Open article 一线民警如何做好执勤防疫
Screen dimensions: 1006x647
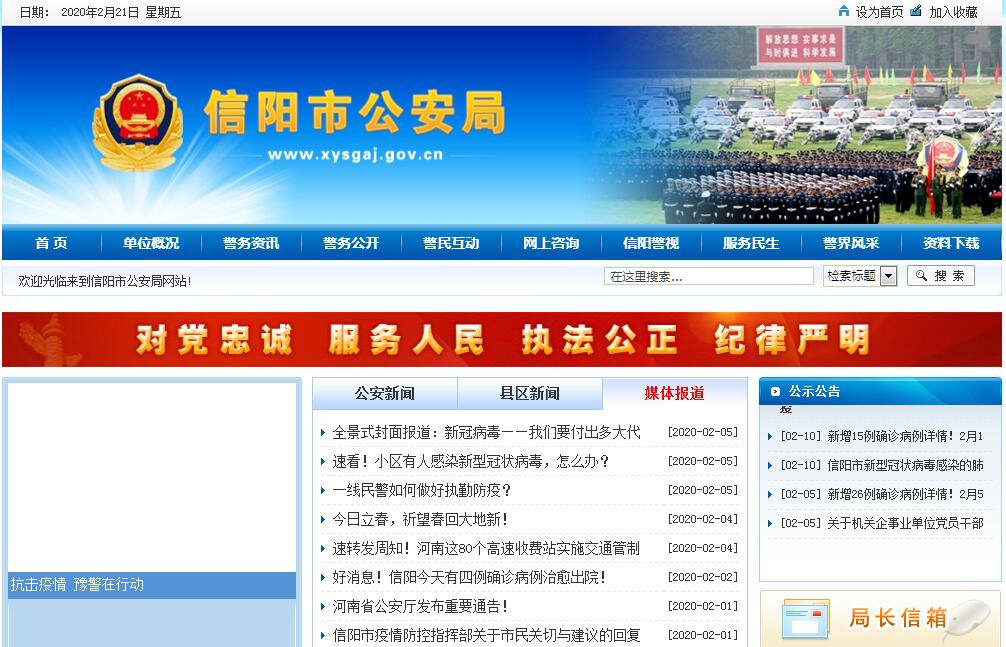(422, 490)
